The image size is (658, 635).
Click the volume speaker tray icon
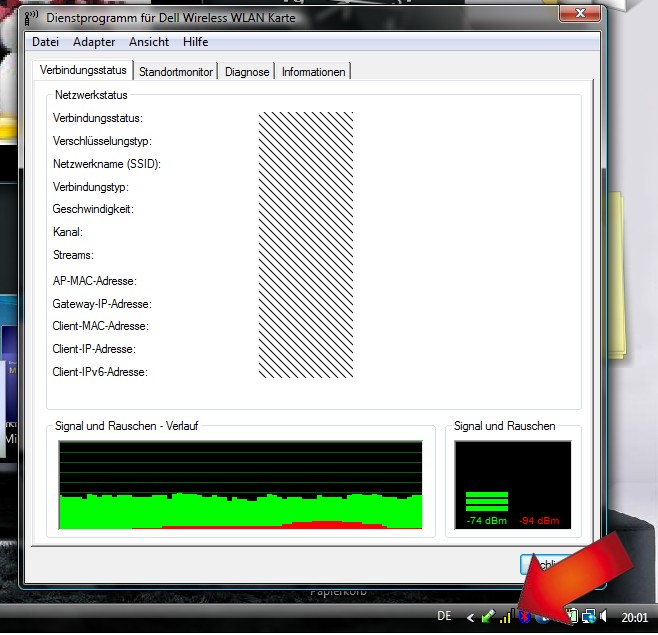604,616
